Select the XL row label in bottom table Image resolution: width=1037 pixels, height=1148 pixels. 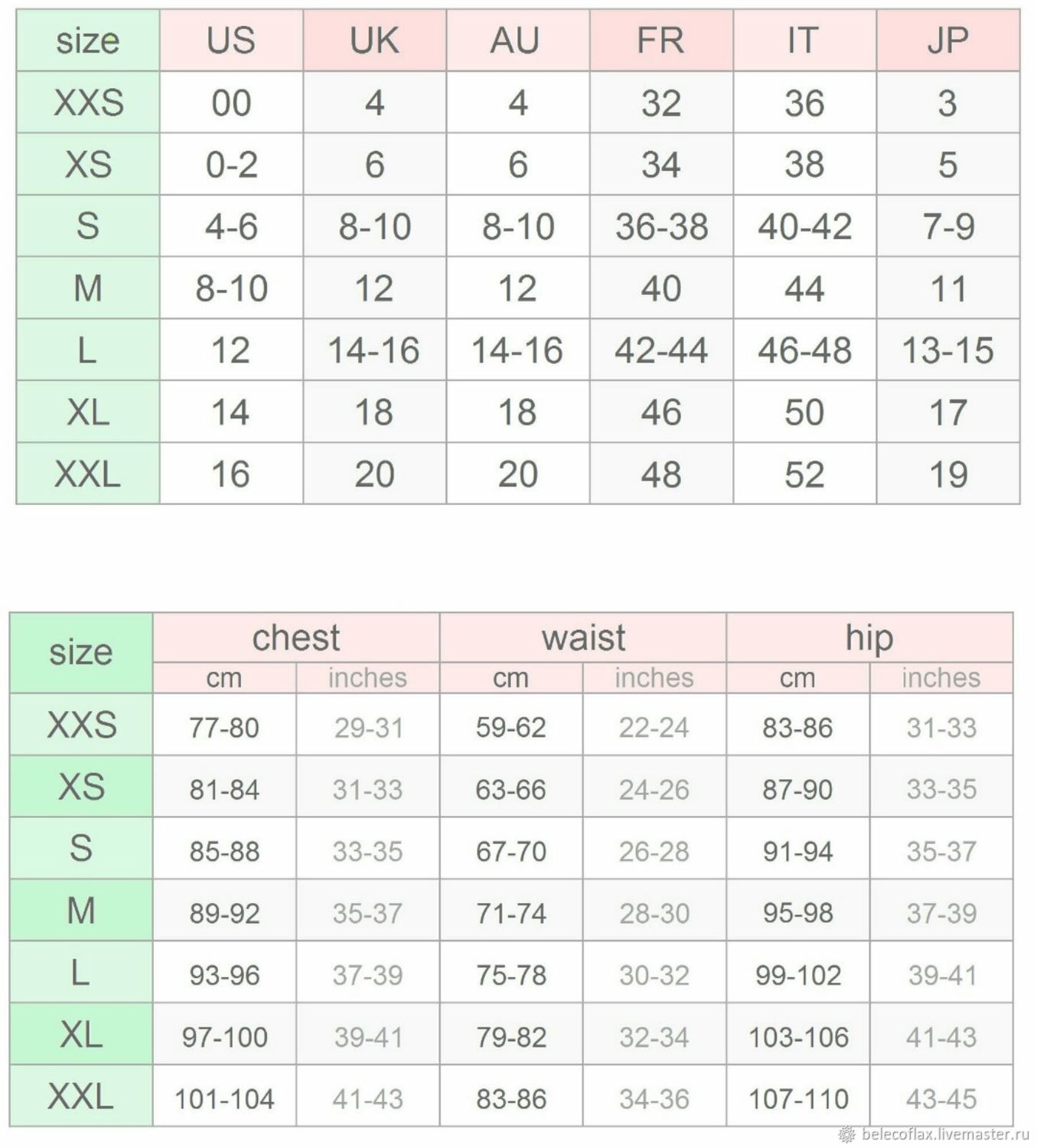[81, 1035]
